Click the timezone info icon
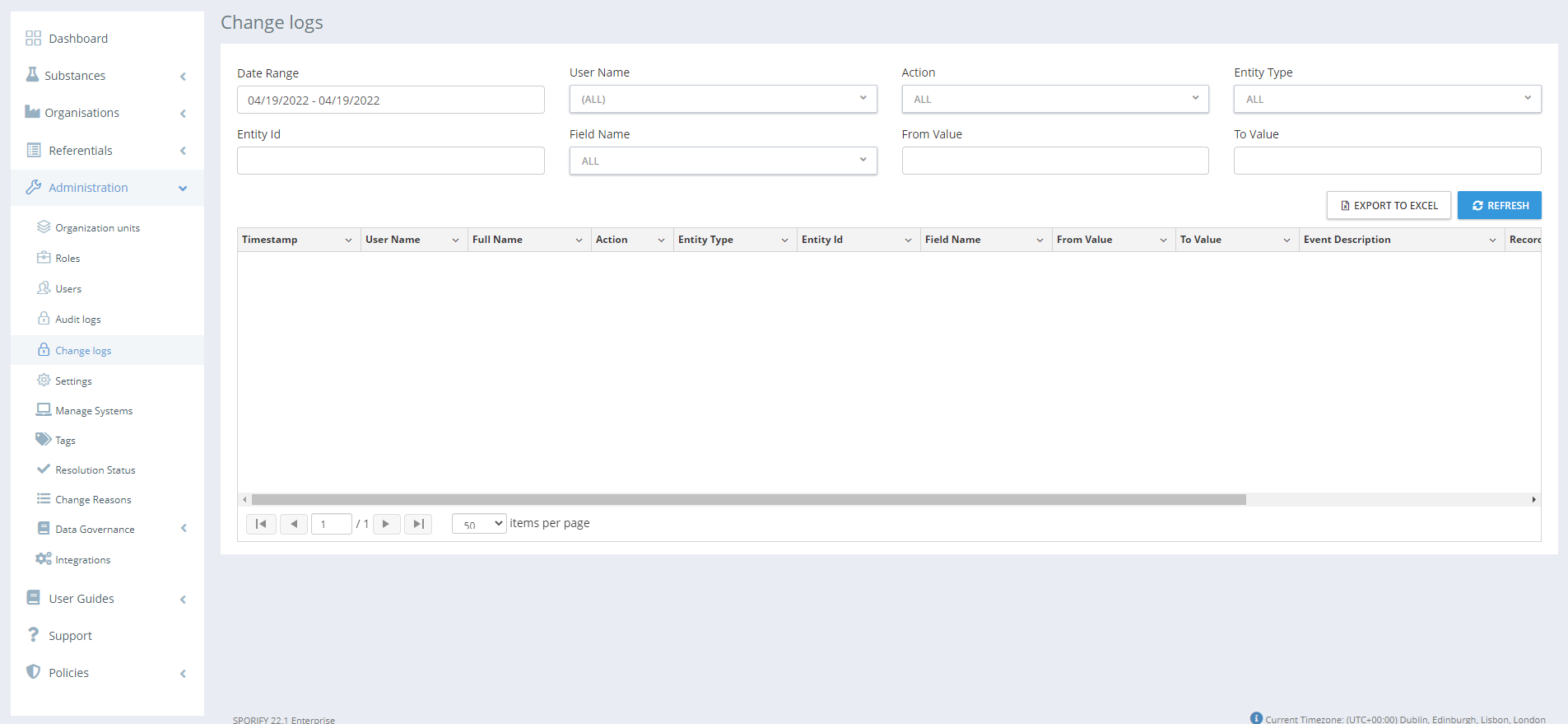Image resolution: width=1568 pixels, height=724 pixels. click(1256, 718)
